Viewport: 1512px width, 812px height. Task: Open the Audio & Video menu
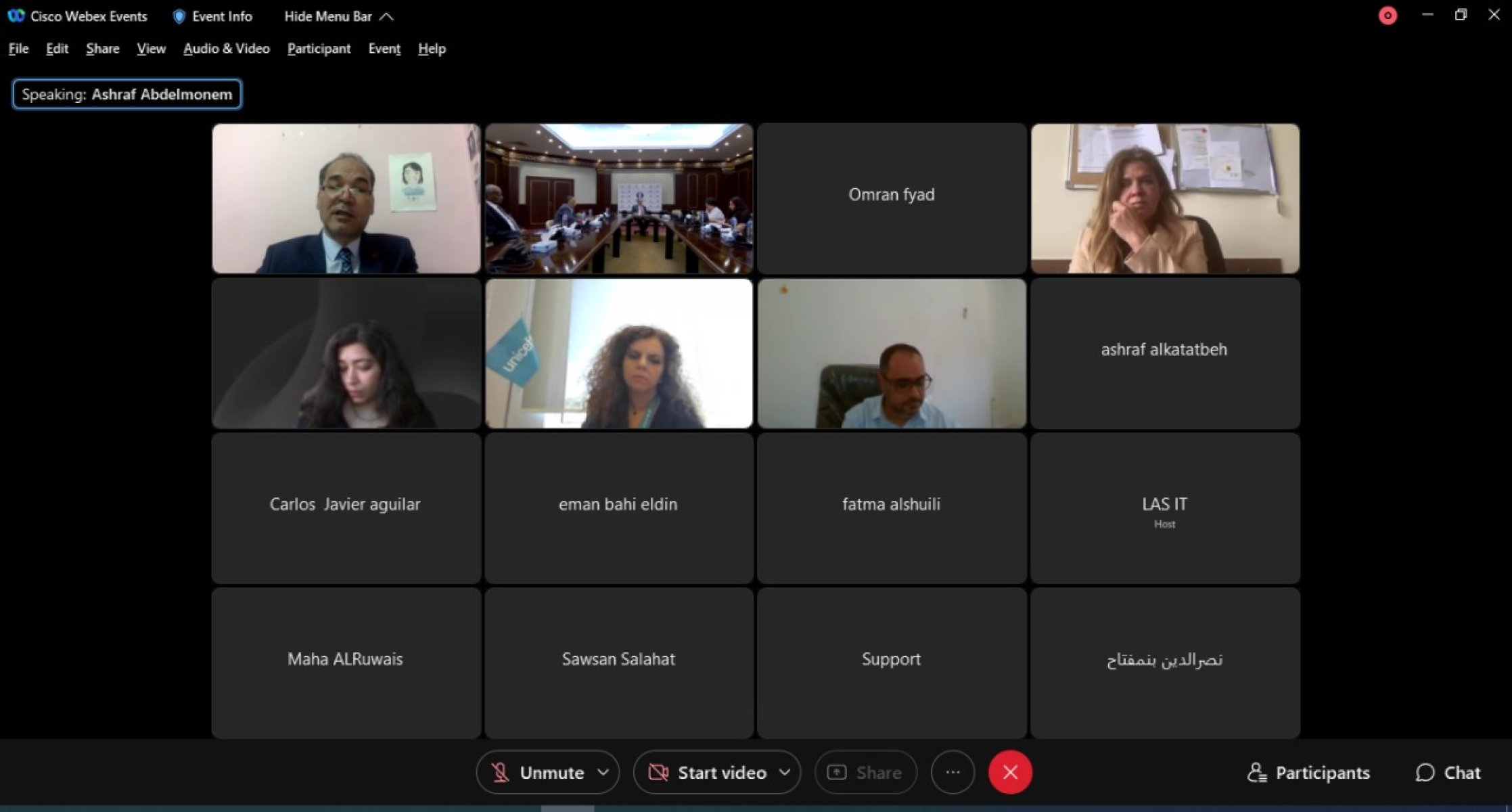click(x=227, y=49)
